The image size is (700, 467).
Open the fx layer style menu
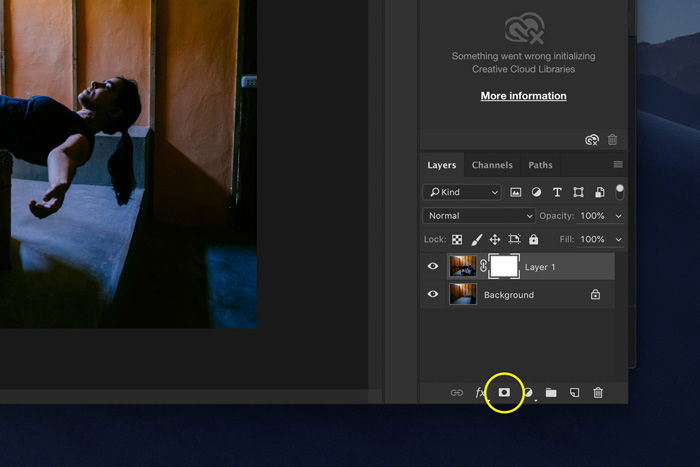pyautogui.click(x=480, y=392)
